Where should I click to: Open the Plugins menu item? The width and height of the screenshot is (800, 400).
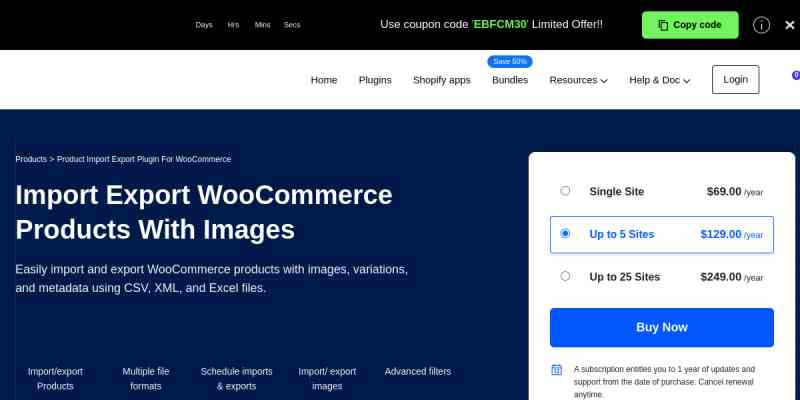coord(375,80)
